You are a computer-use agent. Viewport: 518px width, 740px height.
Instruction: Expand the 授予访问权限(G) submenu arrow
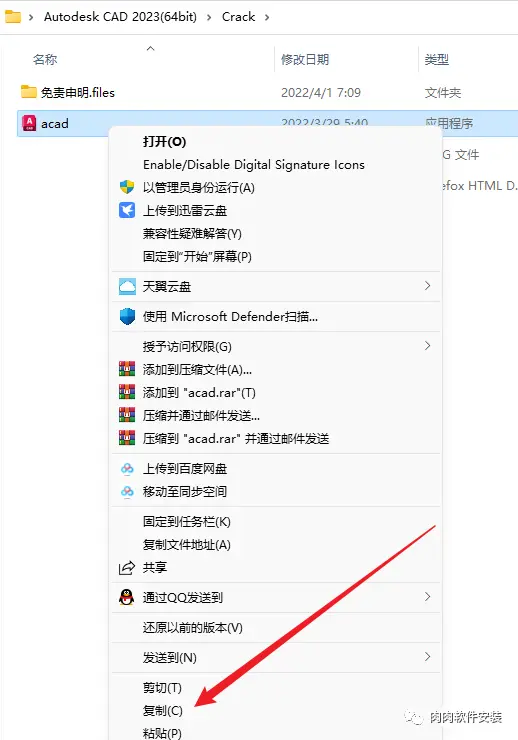[427, 346]
